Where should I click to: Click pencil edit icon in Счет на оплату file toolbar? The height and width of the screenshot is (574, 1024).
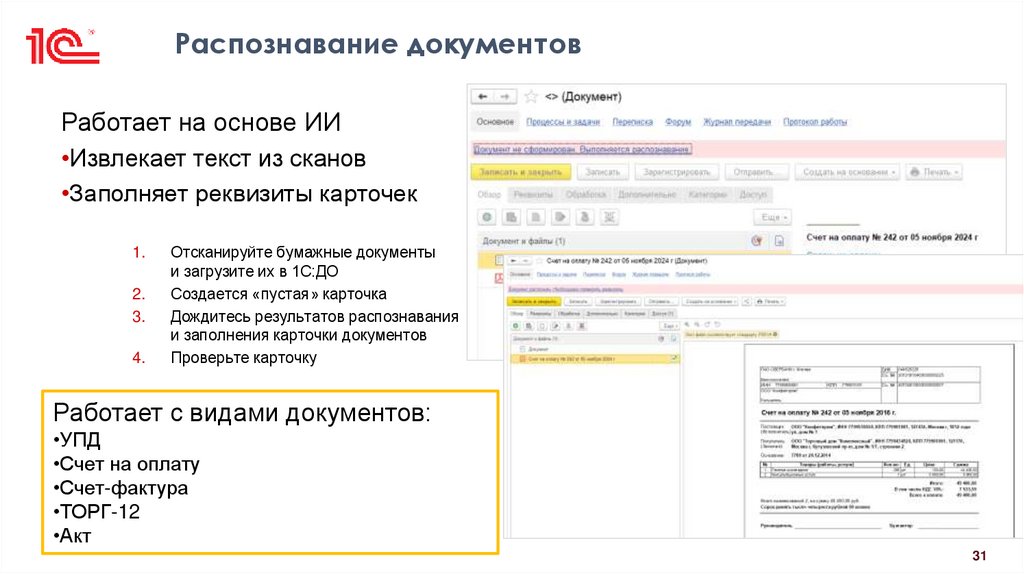pos(555,326)
